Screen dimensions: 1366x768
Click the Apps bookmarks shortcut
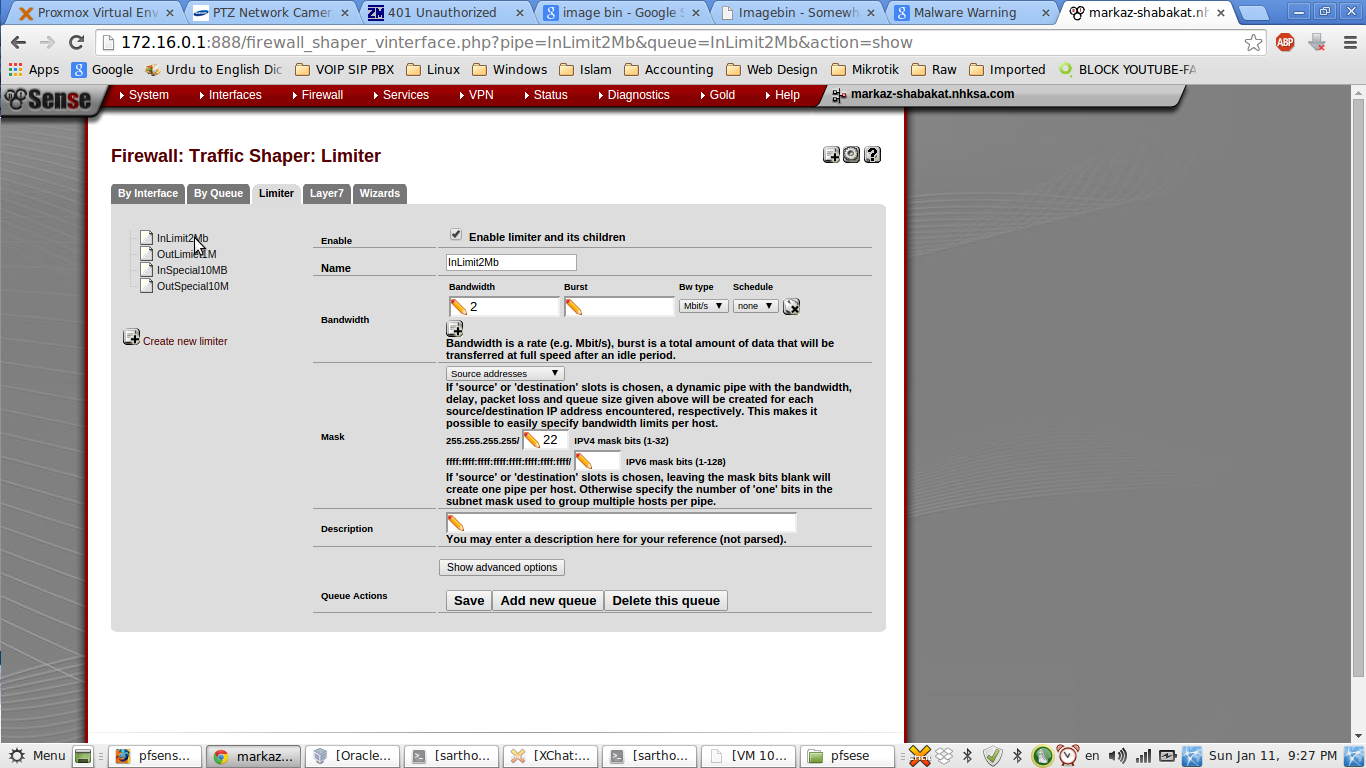[34, 70]
